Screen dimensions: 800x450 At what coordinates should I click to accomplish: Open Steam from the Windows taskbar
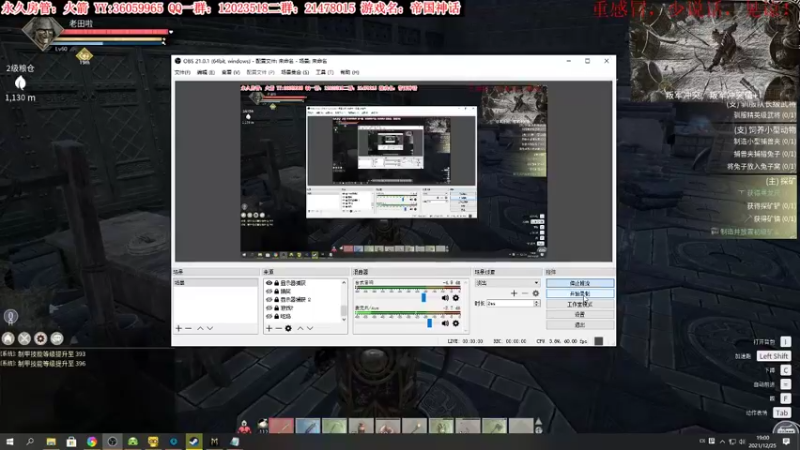(194, 441)
